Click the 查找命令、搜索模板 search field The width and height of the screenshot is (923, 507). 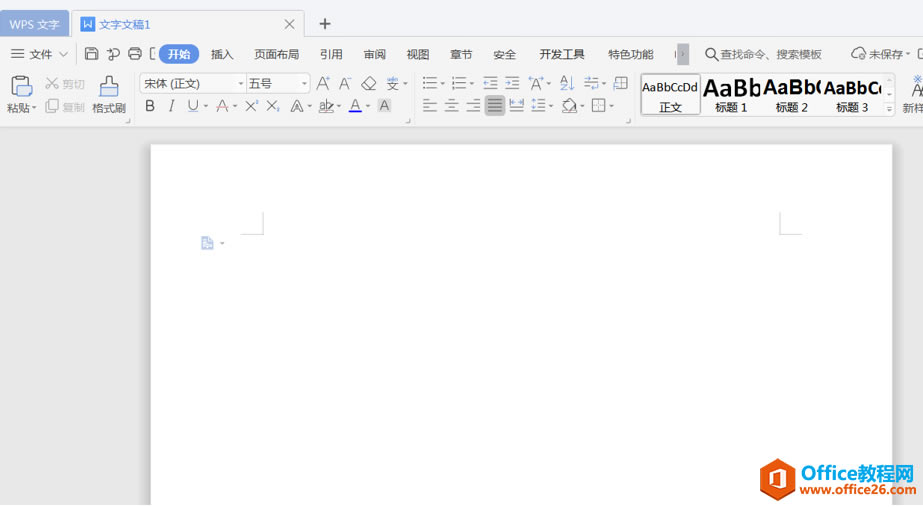pos(763,54)
